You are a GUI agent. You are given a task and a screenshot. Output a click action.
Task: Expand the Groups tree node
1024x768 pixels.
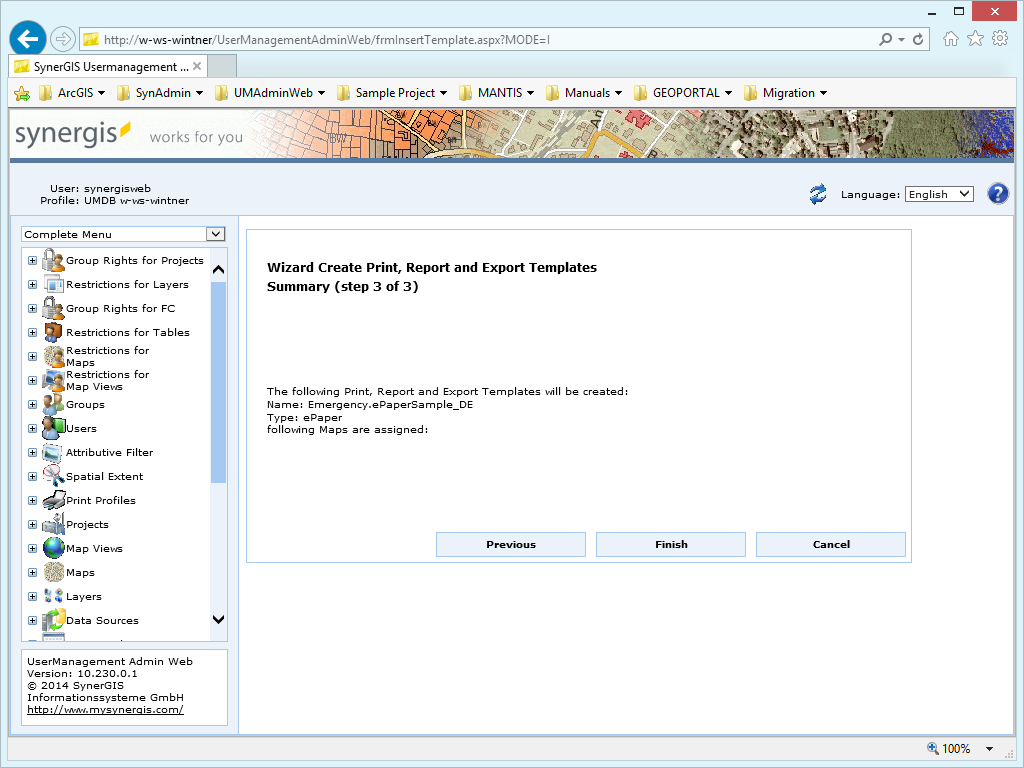pos(30,404)
